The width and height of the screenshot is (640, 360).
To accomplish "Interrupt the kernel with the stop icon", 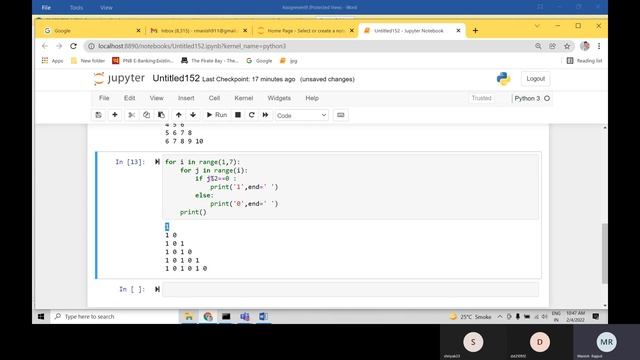I will [x=238, y=115].
